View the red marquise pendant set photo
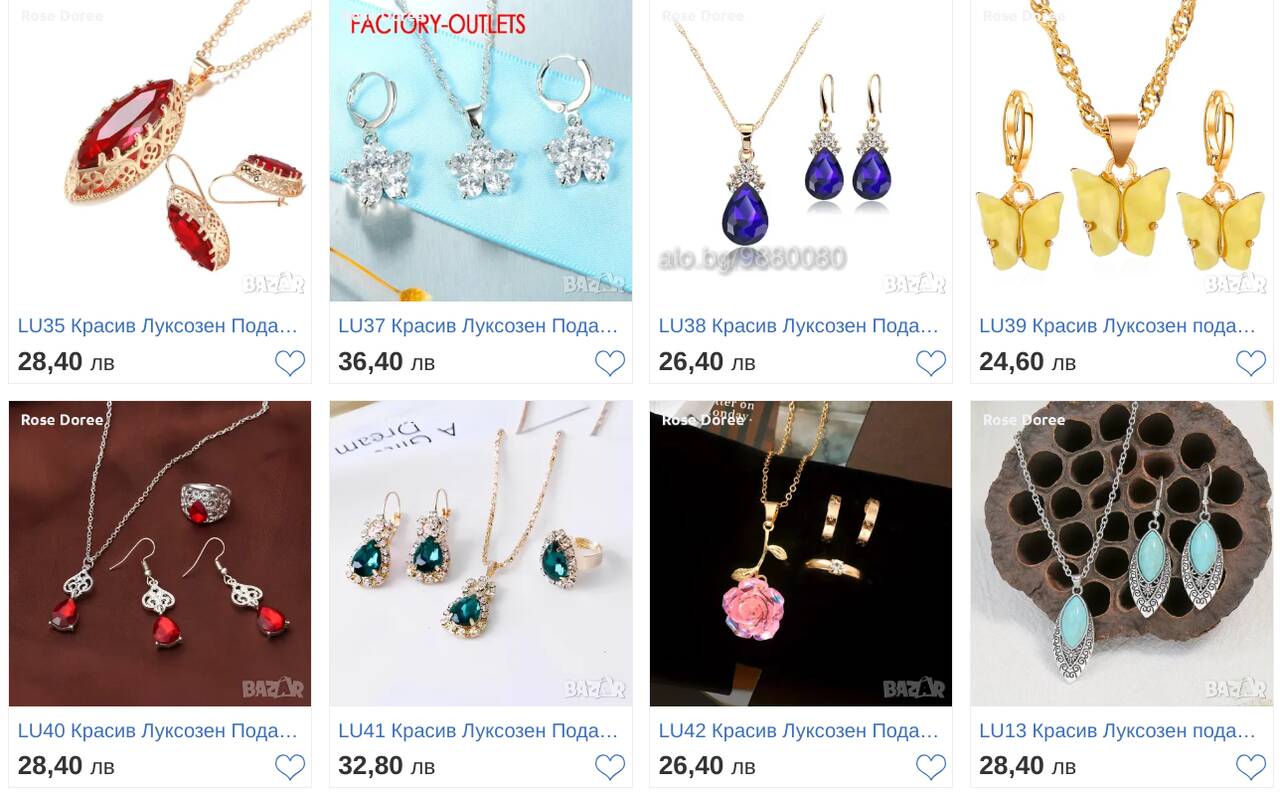 pyautogui.click(x=160, y=150)
